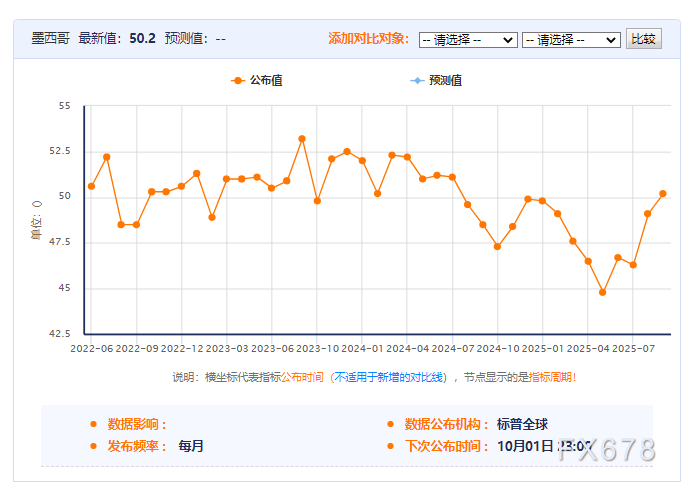Click the 公布时间 highlighted text in note

303,377
